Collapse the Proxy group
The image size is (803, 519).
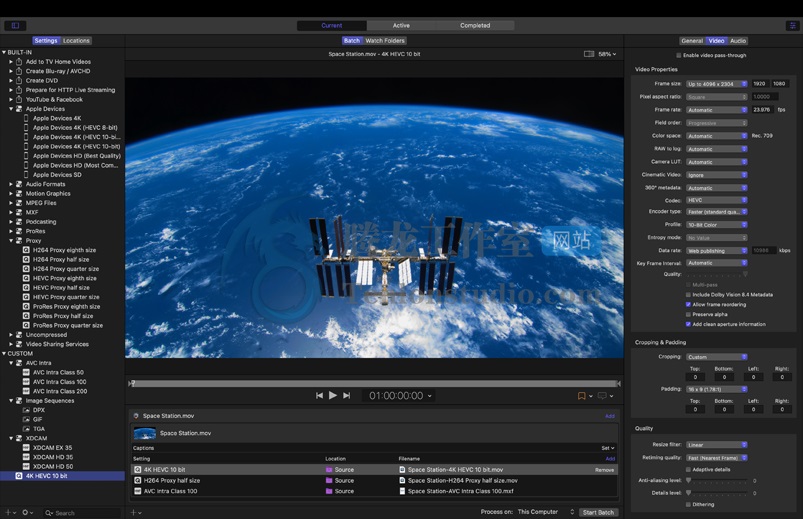coord(11,240)
